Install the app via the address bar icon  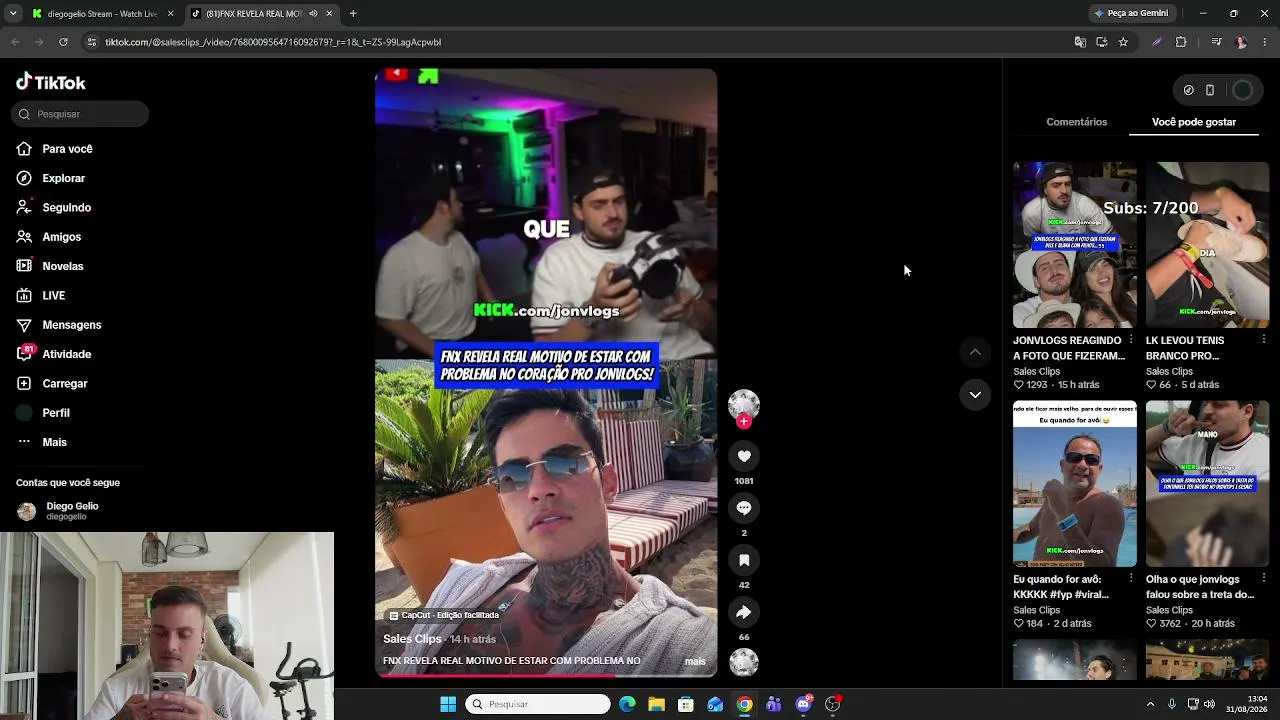(x=1102, y=42)
